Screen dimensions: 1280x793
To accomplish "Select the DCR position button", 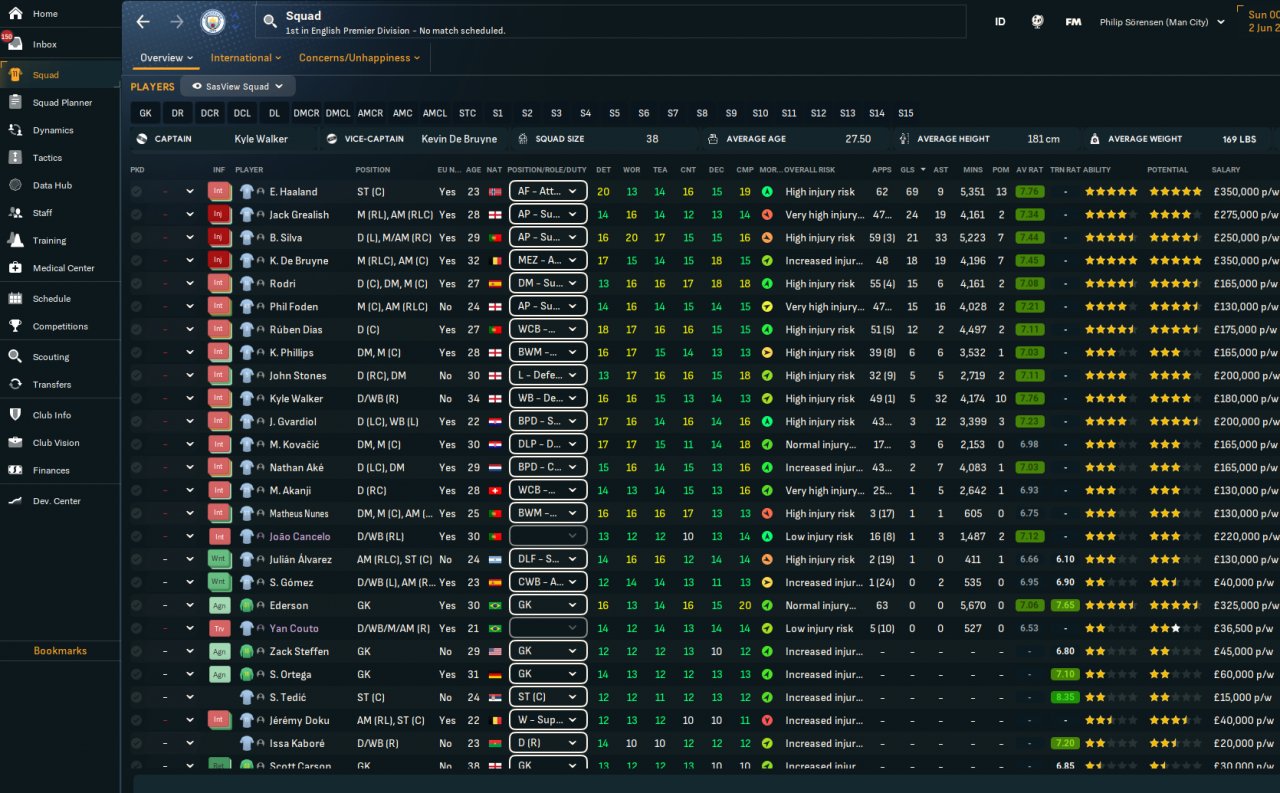I will pyautogui.click(x=209, y=114).
